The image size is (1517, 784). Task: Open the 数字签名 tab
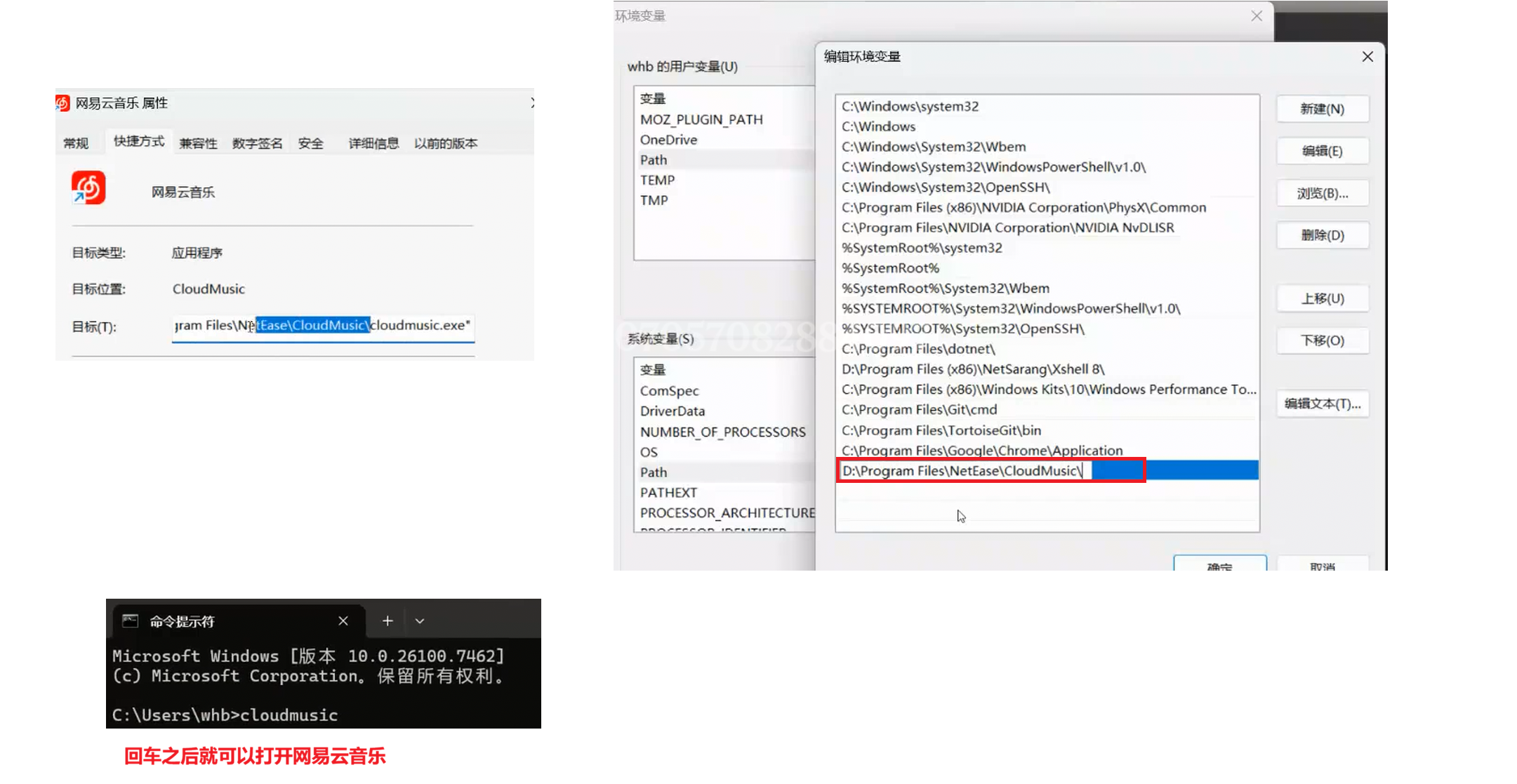[x=257, y=143]
